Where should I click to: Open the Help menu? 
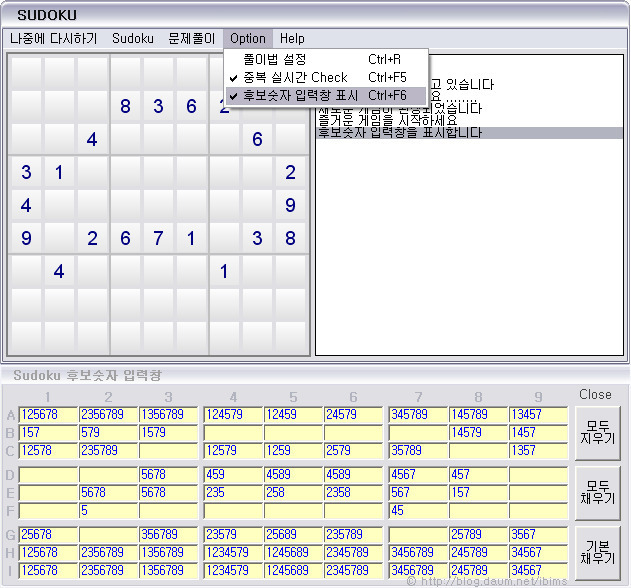tap(292, 38)
